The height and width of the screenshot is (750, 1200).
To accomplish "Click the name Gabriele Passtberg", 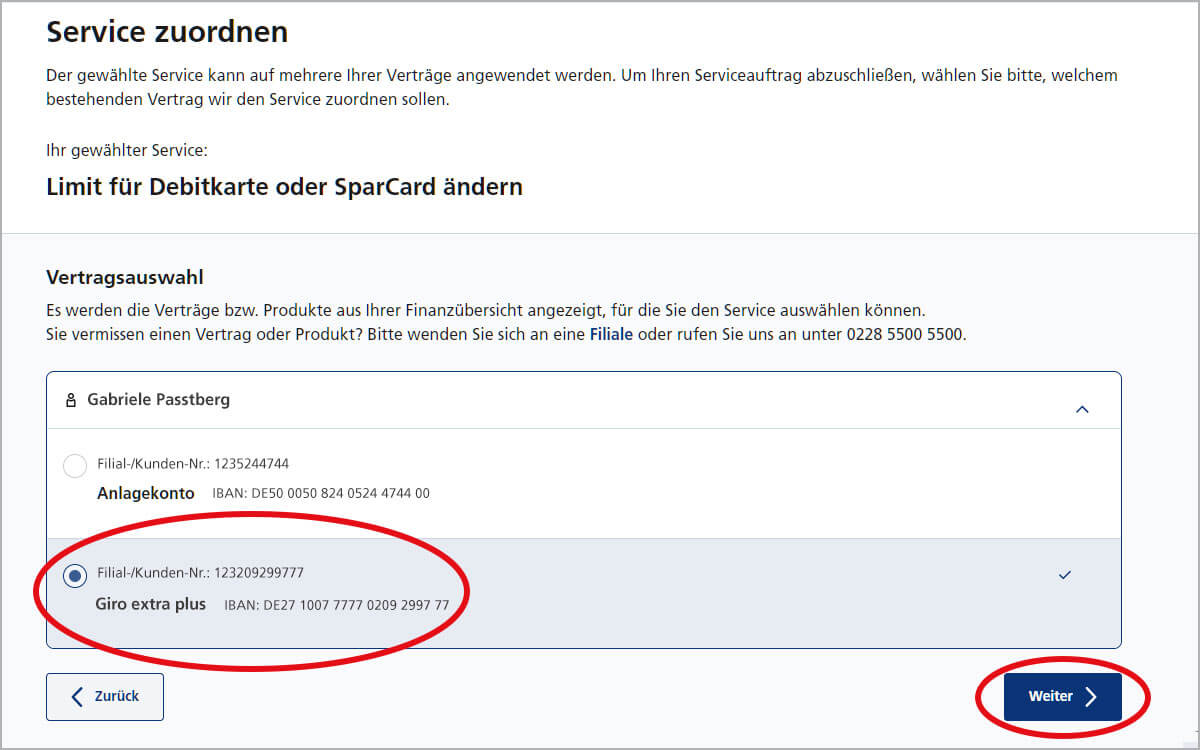I will click(158, 400).
